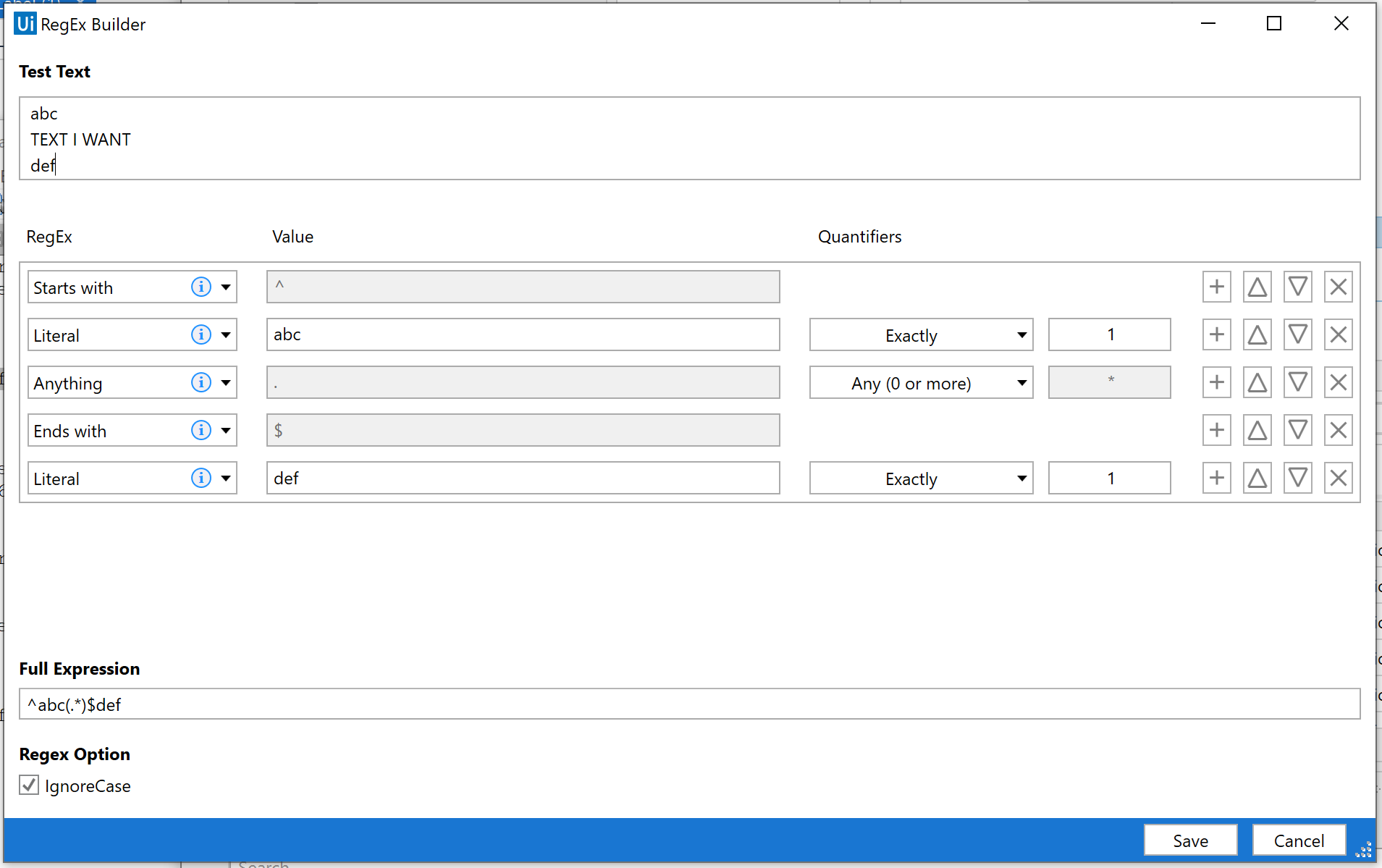This screenshot has height=868, width=1382.
Task: Open the info tooltip for the Literal def row
Action: coord(201,478)
